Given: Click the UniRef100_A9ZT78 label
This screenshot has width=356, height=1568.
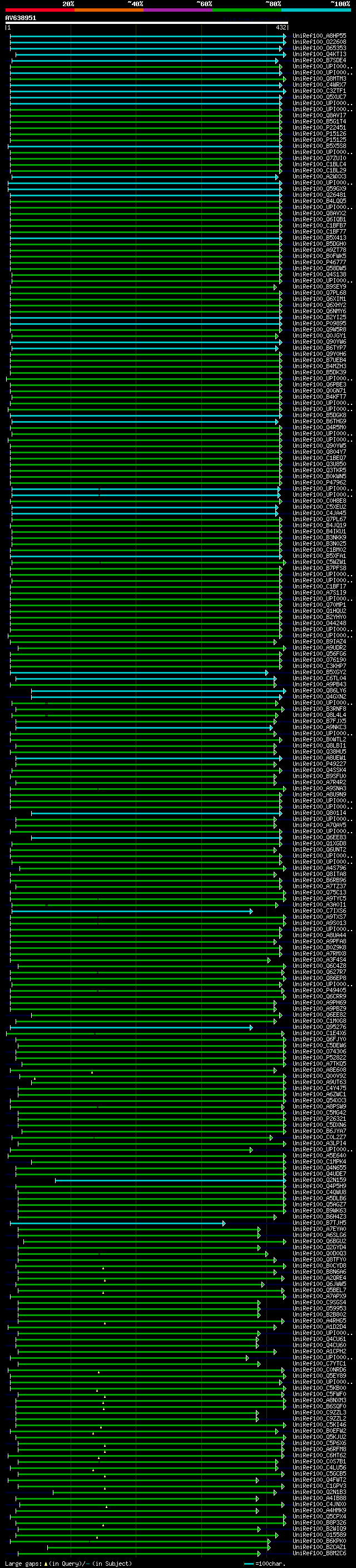Looking at the screenshot, I should point(319,250).
